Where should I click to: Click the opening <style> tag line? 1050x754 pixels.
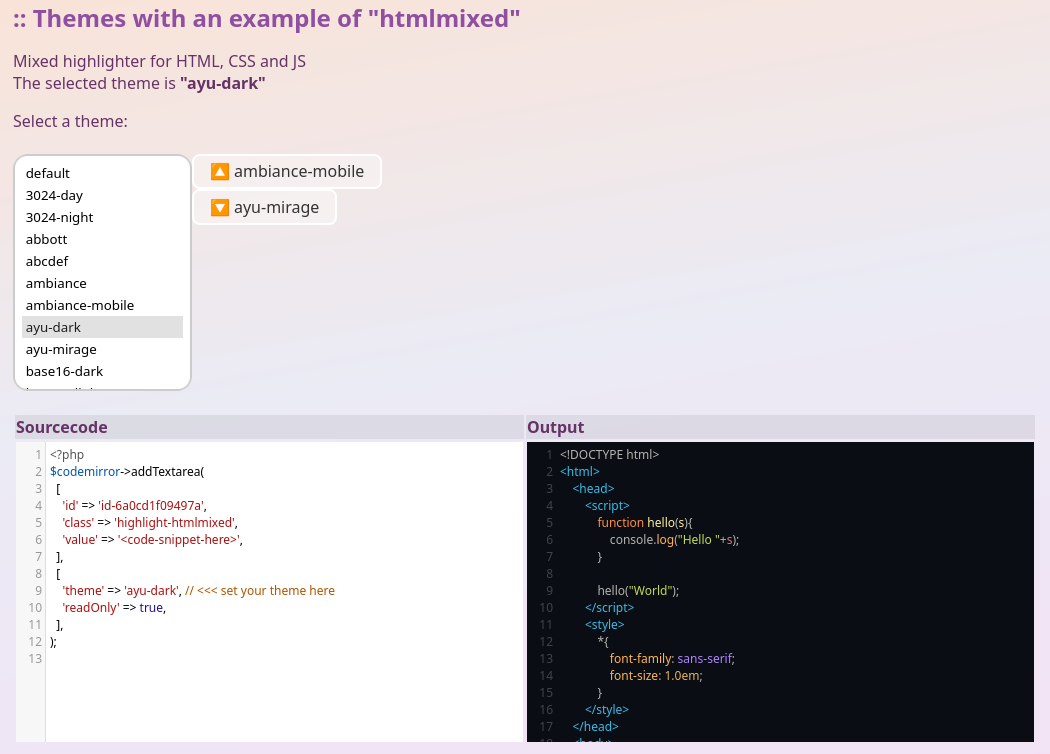coord(604,625)
